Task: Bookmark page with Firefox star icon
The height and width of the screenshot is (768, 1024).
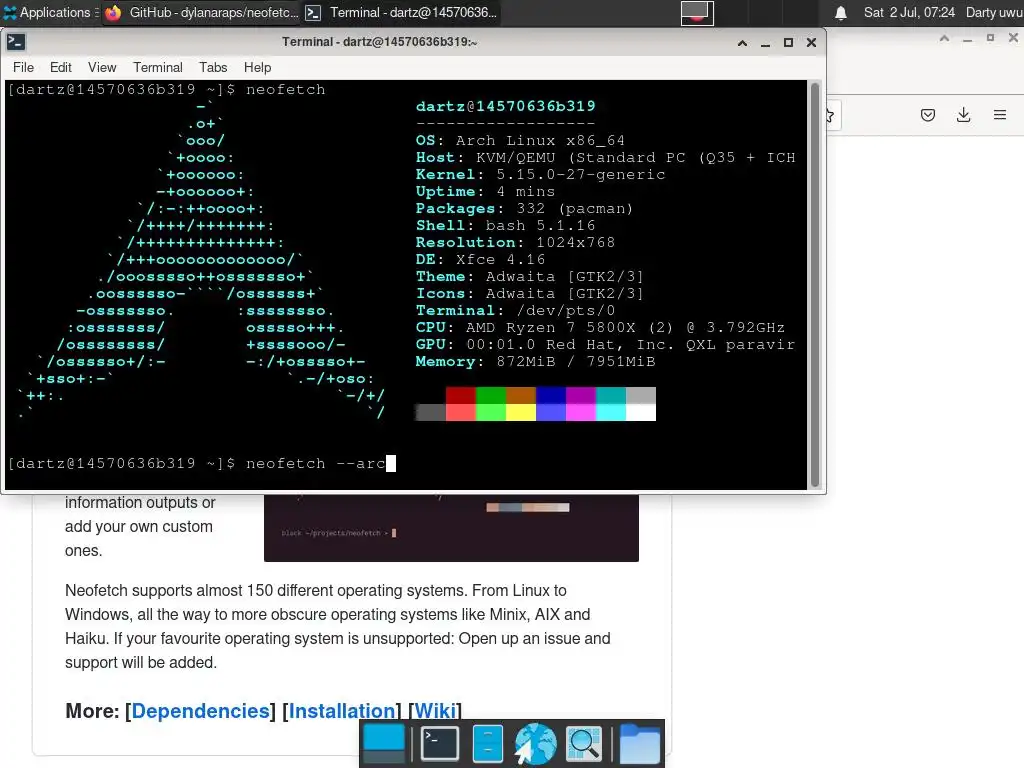Action: [x=829, y=116]
